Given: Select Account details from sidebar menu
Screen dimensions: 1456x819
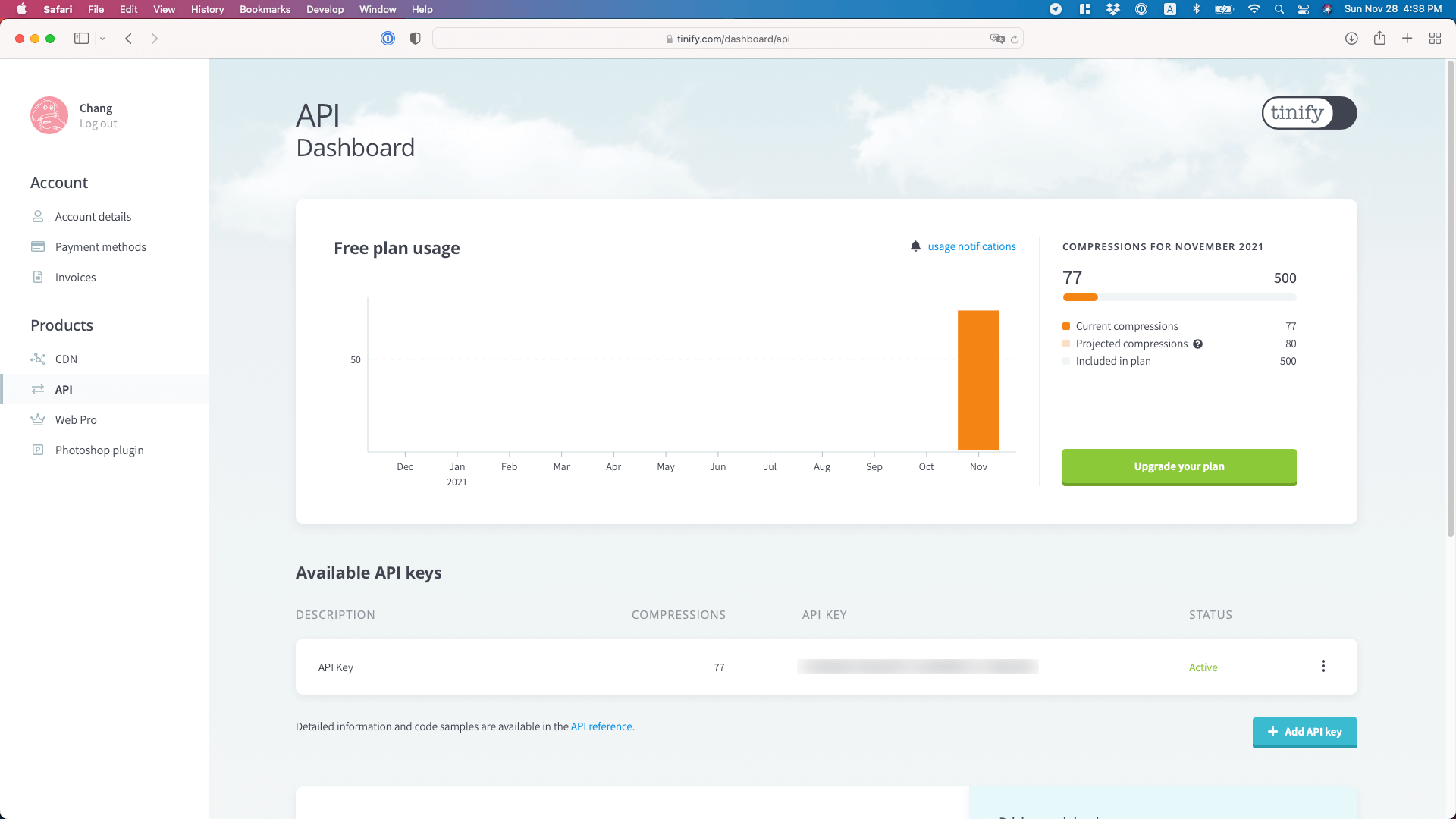Looking at the screenshot, I should tap(93, 216).
